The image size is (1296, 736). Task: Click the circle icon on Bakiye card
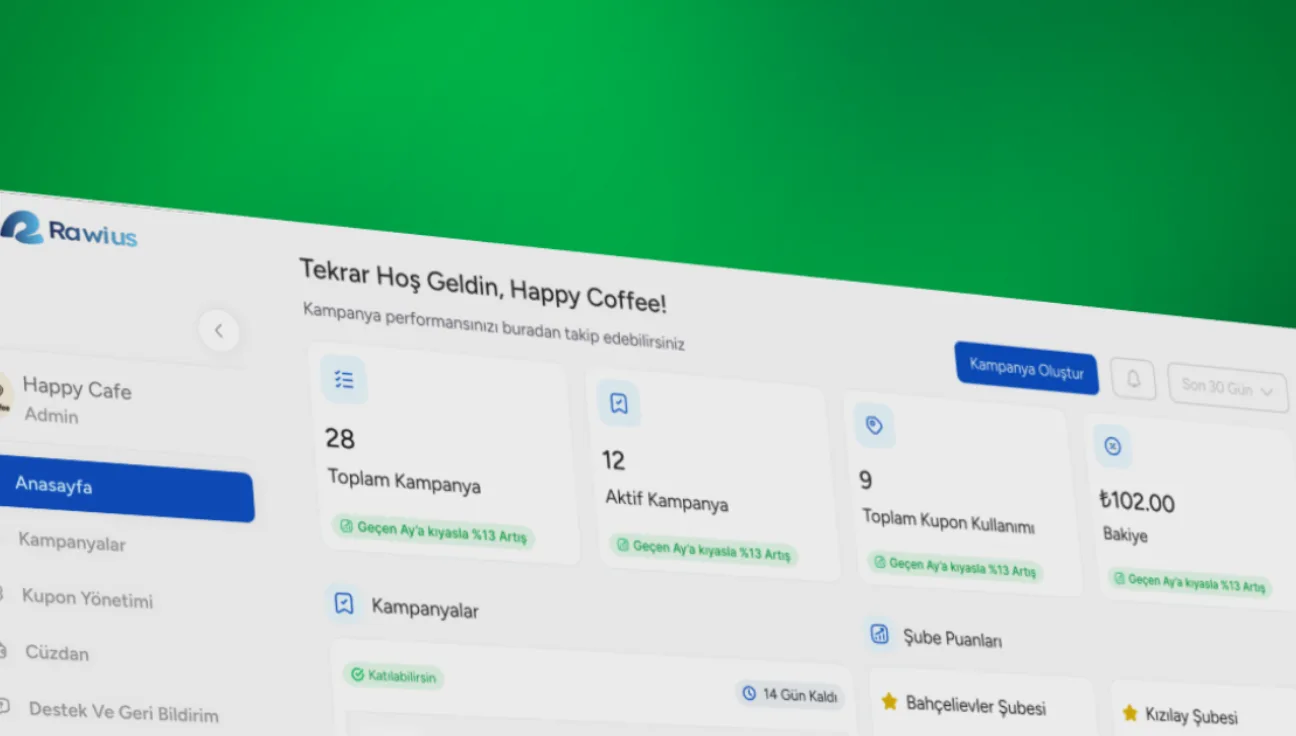[x=1112, y=446]
